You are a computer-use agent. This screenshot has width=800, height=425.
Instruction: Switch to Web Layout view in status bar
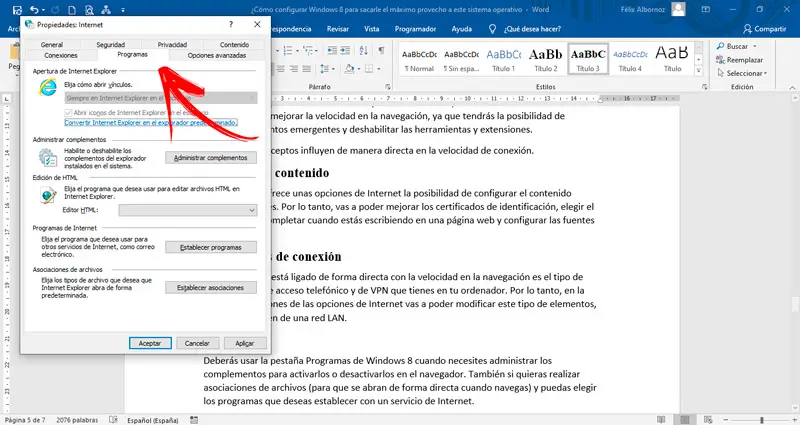click(708, 420)
